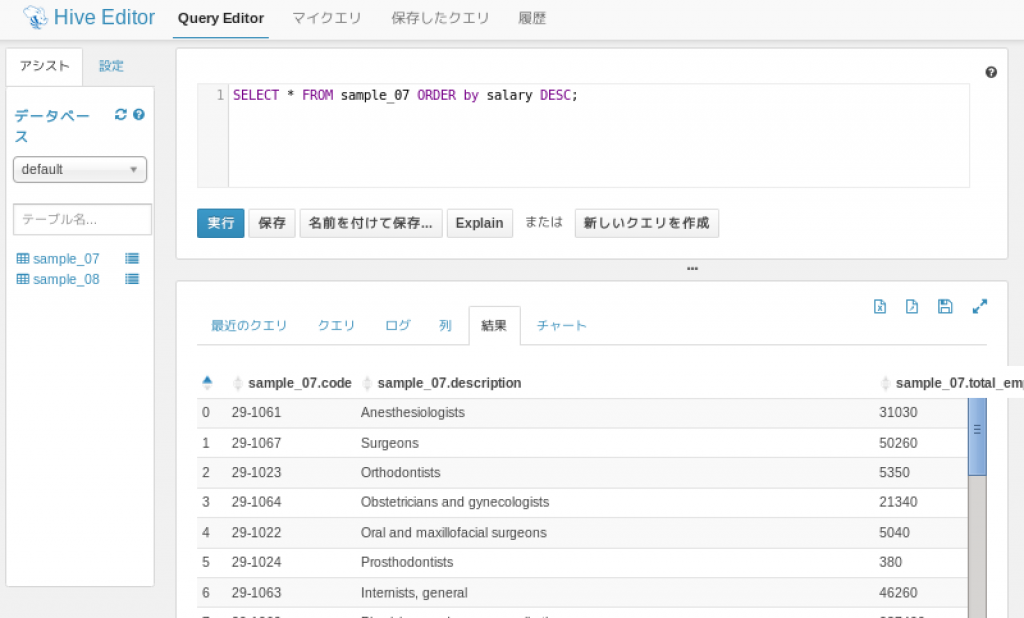Viewport: 1024px width, 618px height.
Task: Focus the テーブル名 search field
Action: point(82,219)
